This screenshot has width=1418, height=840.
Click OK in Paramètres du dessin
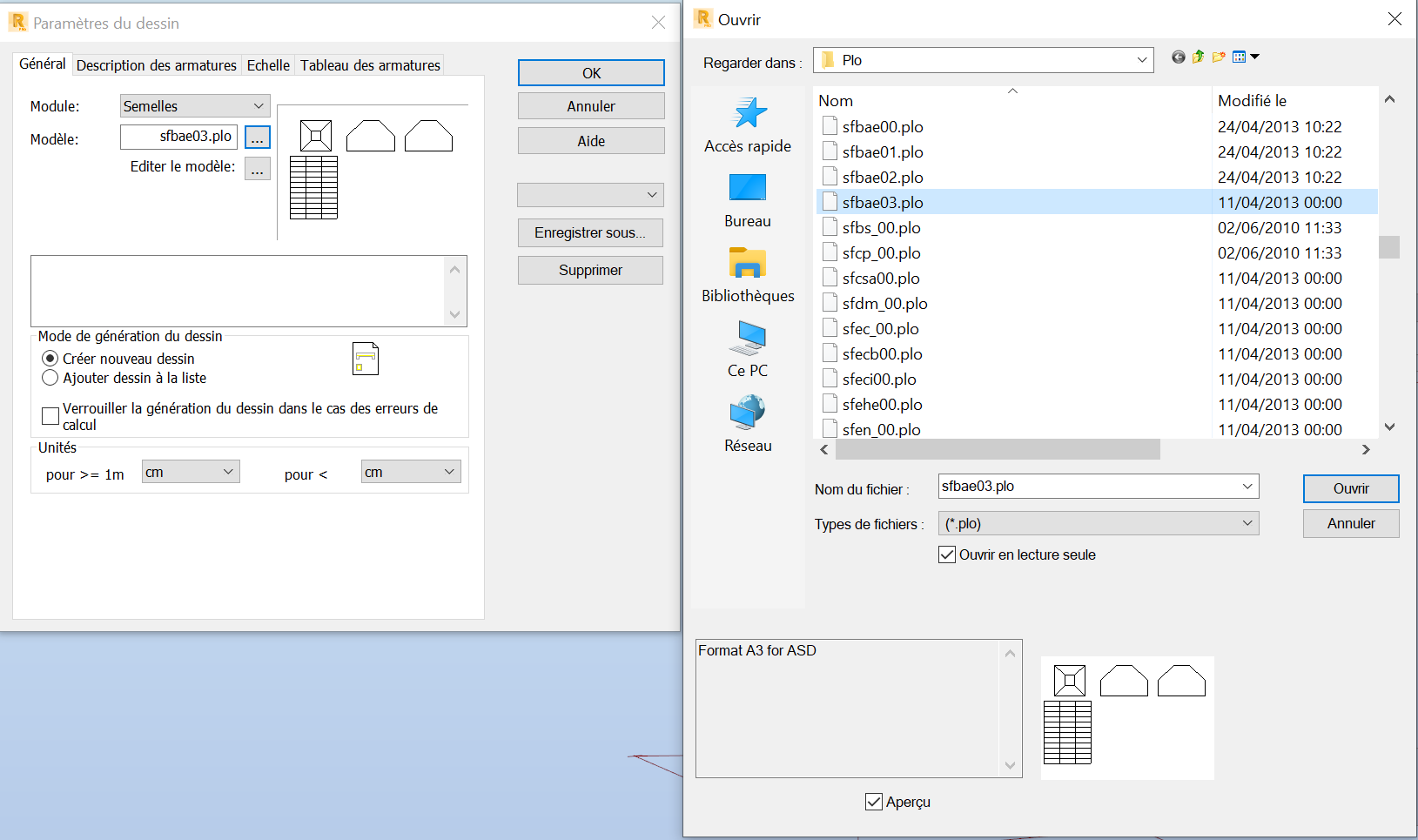click(591, 73)
